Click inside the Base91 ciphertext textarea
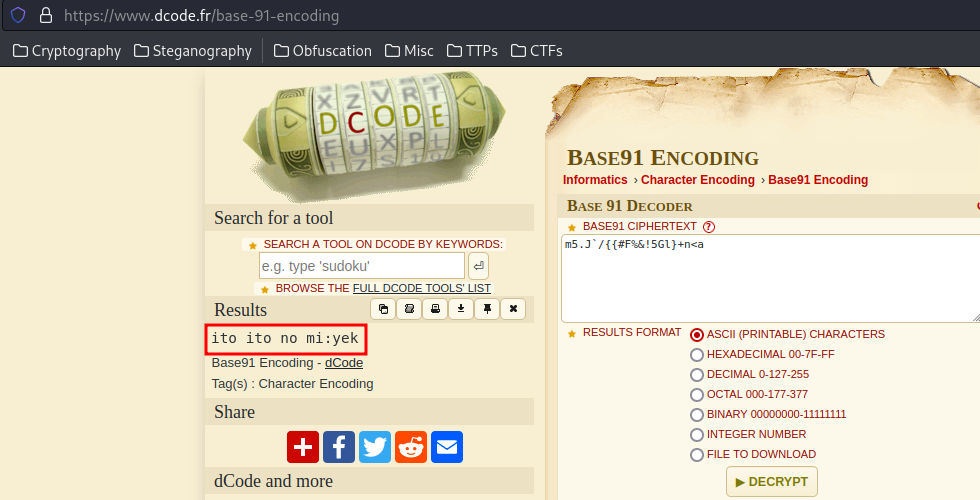The image size is (980, 500). point(771,279)
